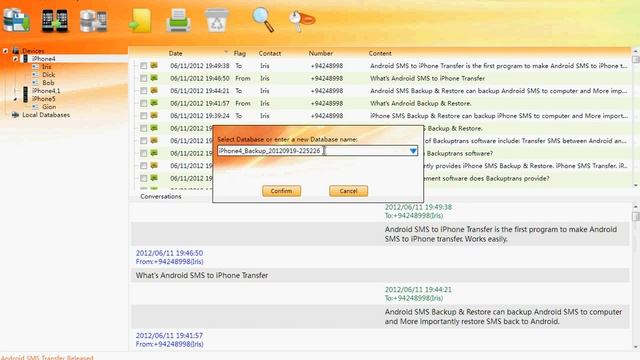Select the iPhone4 device in tree

point(43,59)
